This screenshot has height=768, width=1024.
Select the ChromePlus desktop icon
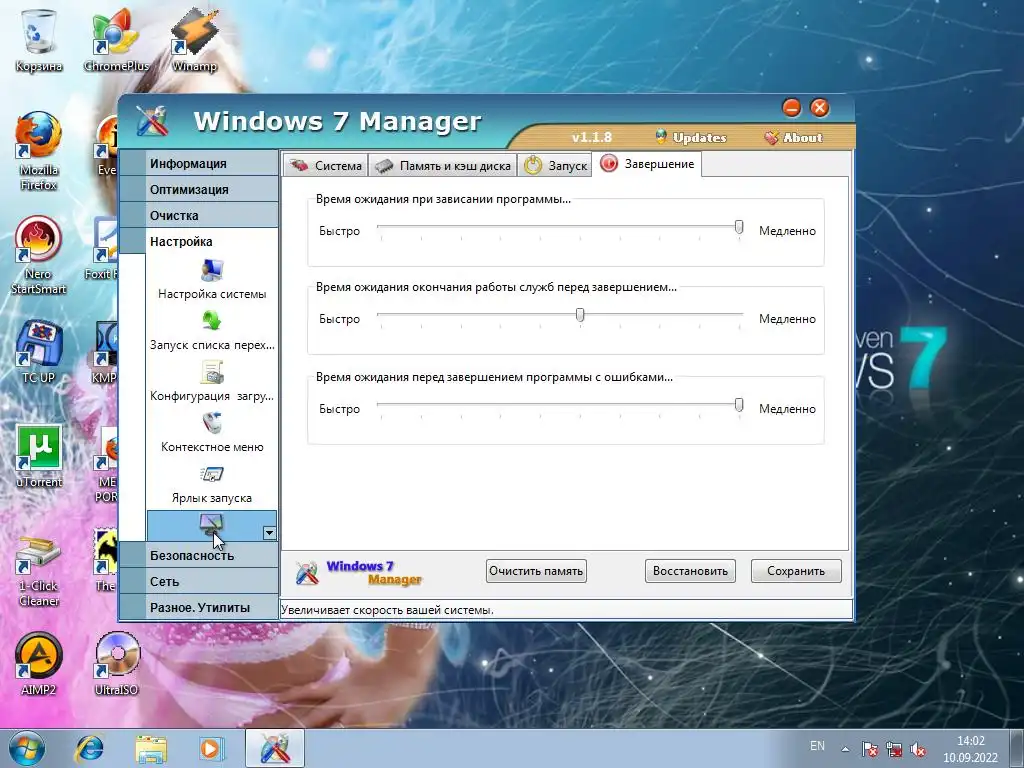(116, 40)
